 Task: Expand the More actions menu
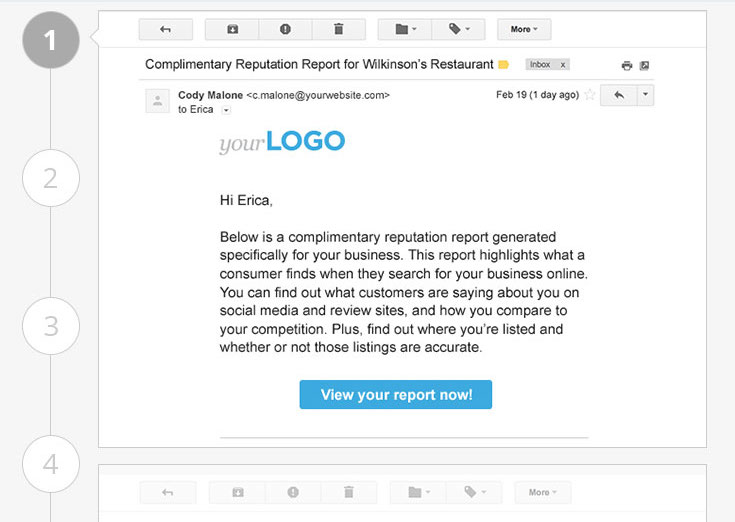pyautogui.click(x=524, y=30)
